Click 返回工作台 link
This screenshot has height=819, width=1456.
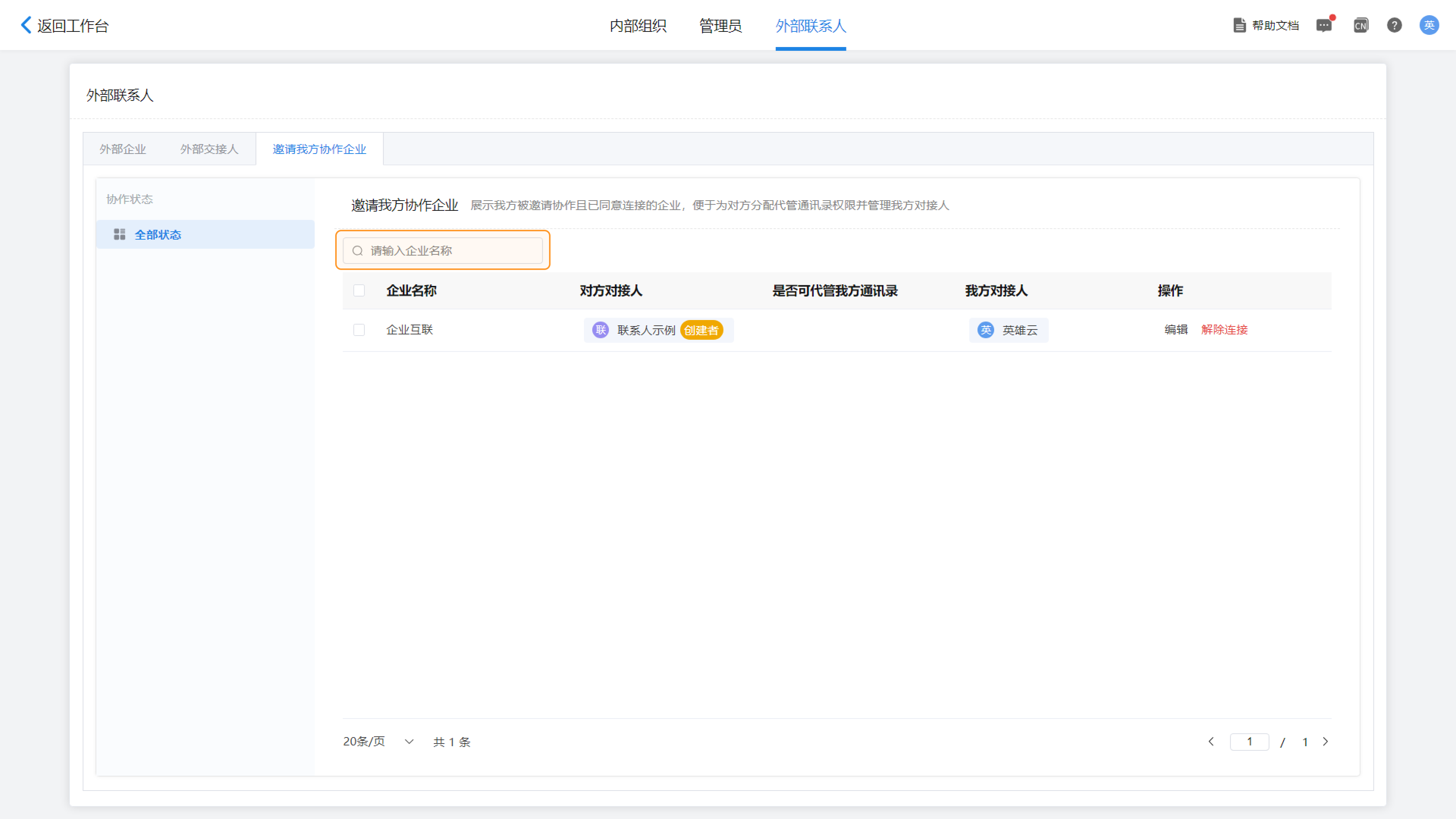(x=73, y=25)
